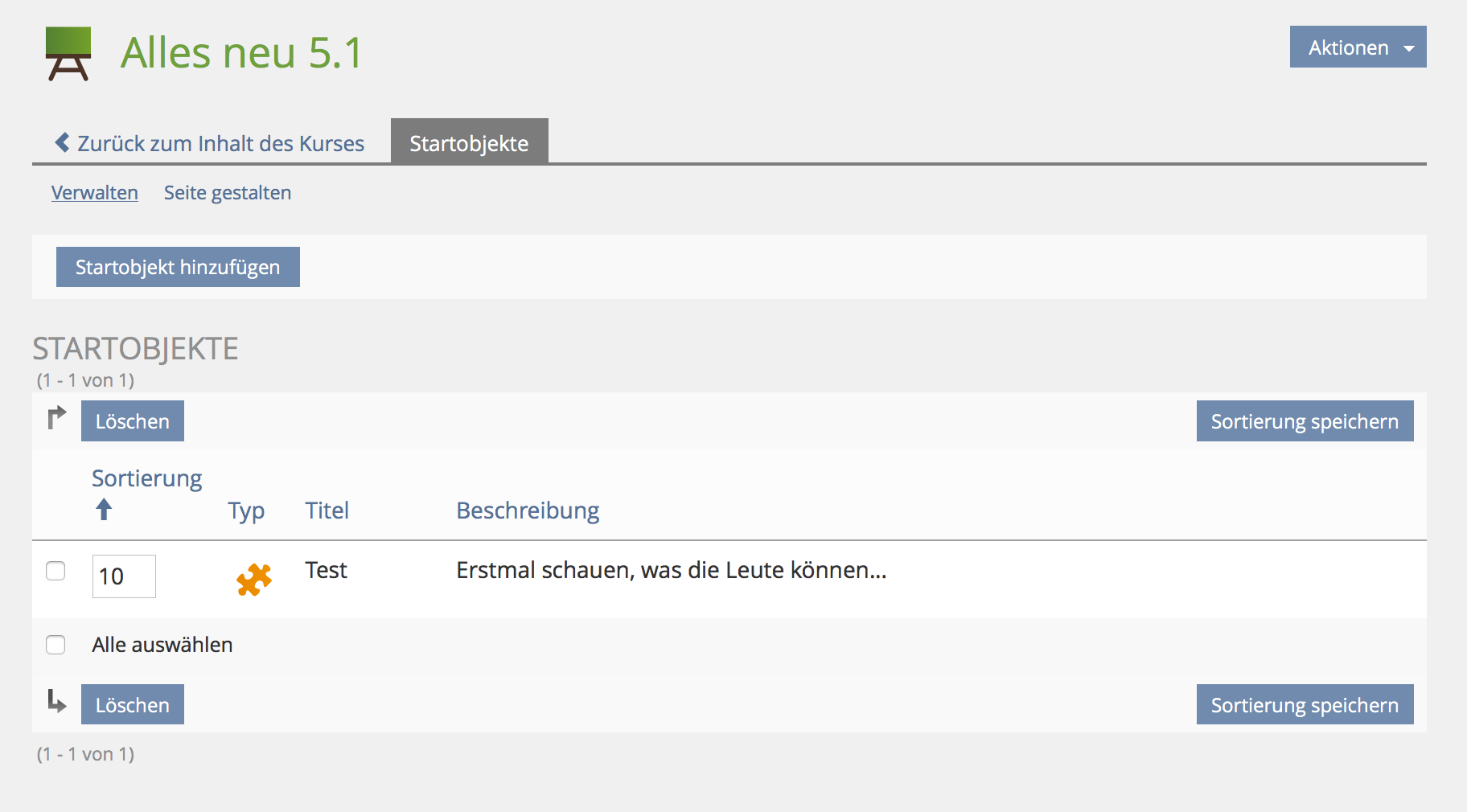Tick the checkbox for the Test row
The height and width of the screenshot is (812, 1467).
coord(55,571)
